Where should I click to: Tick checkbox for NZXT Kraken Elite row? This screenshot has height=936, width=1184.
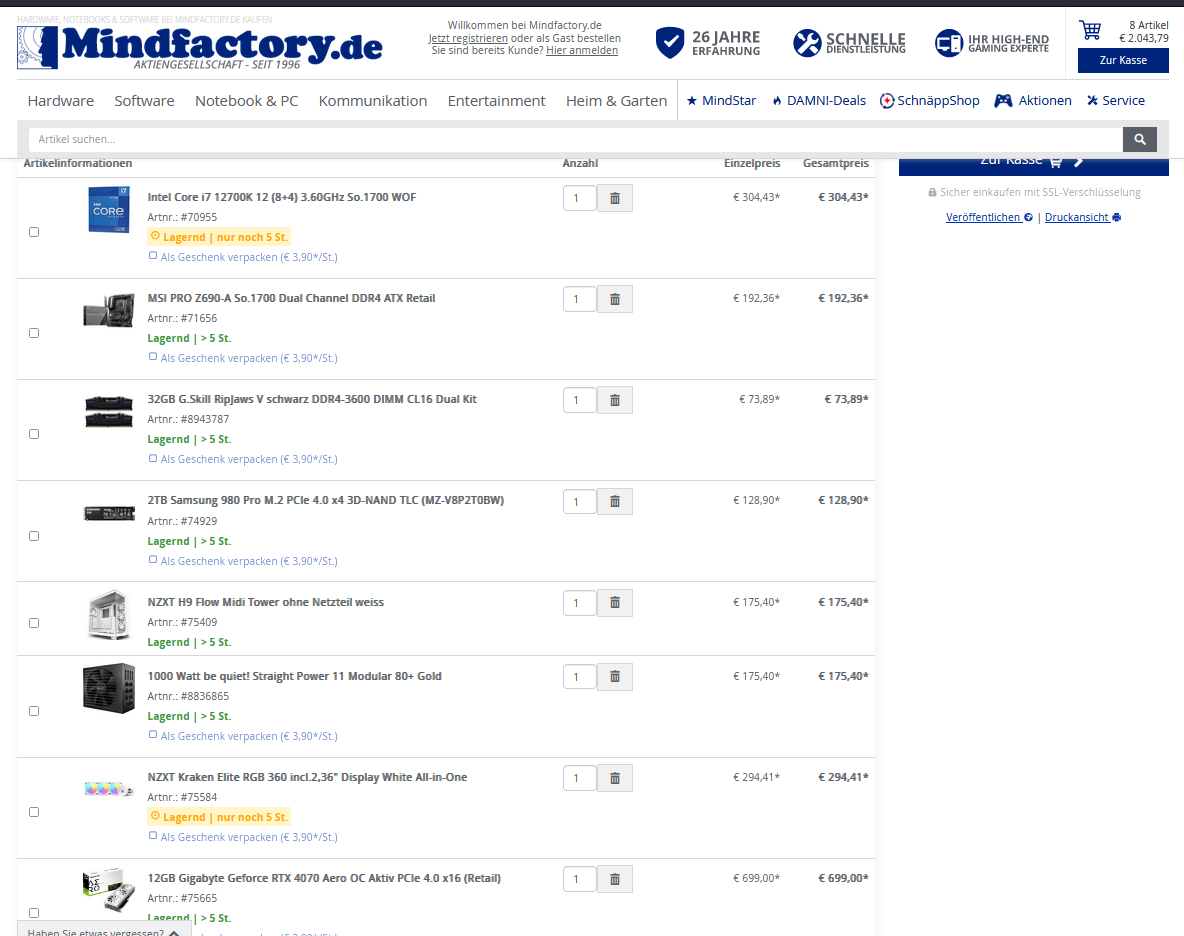click(x=34, y=812)
